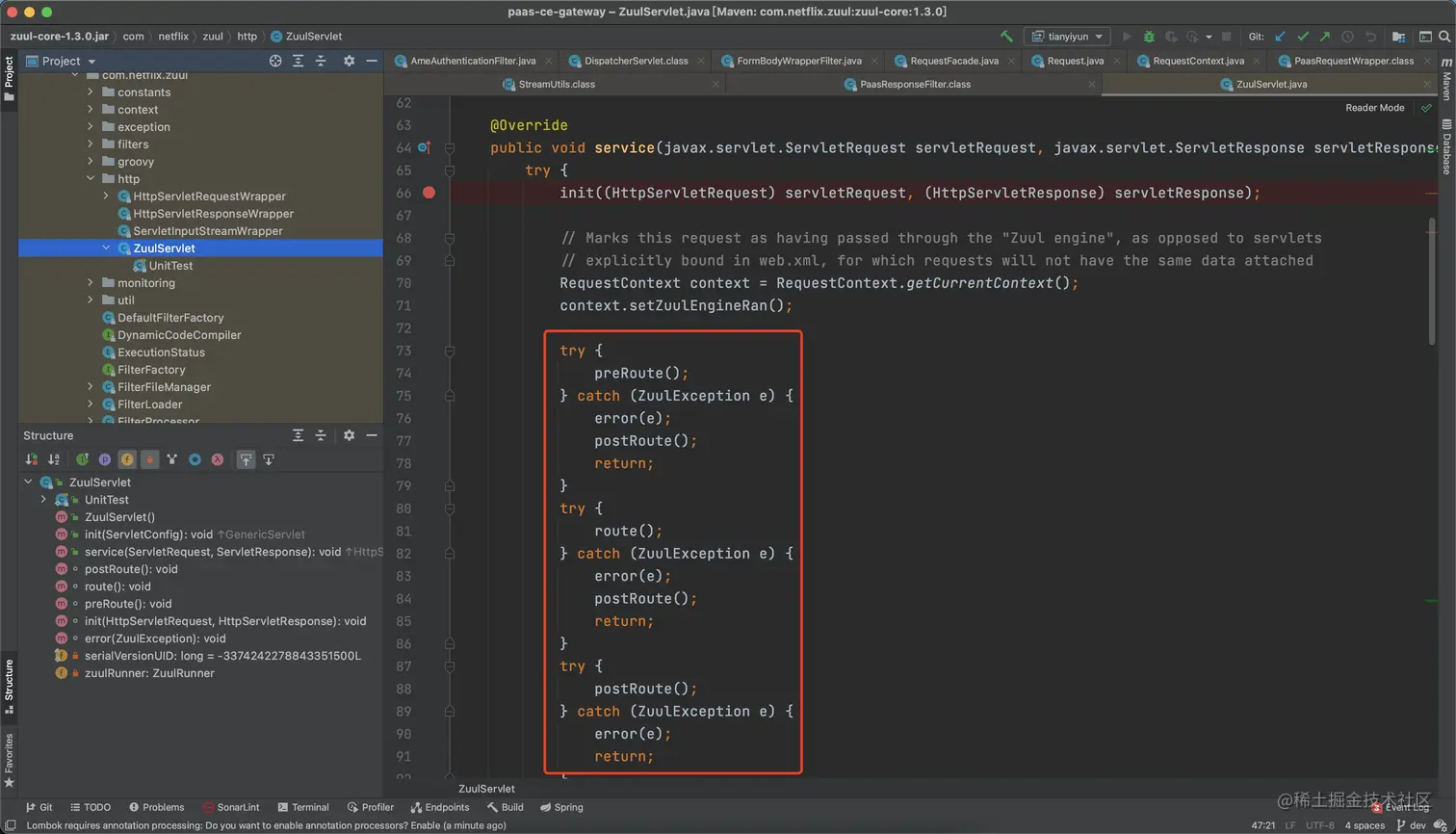Hide the Structure panel with minus icon
1456x834 pixels.
click(372, 435)
